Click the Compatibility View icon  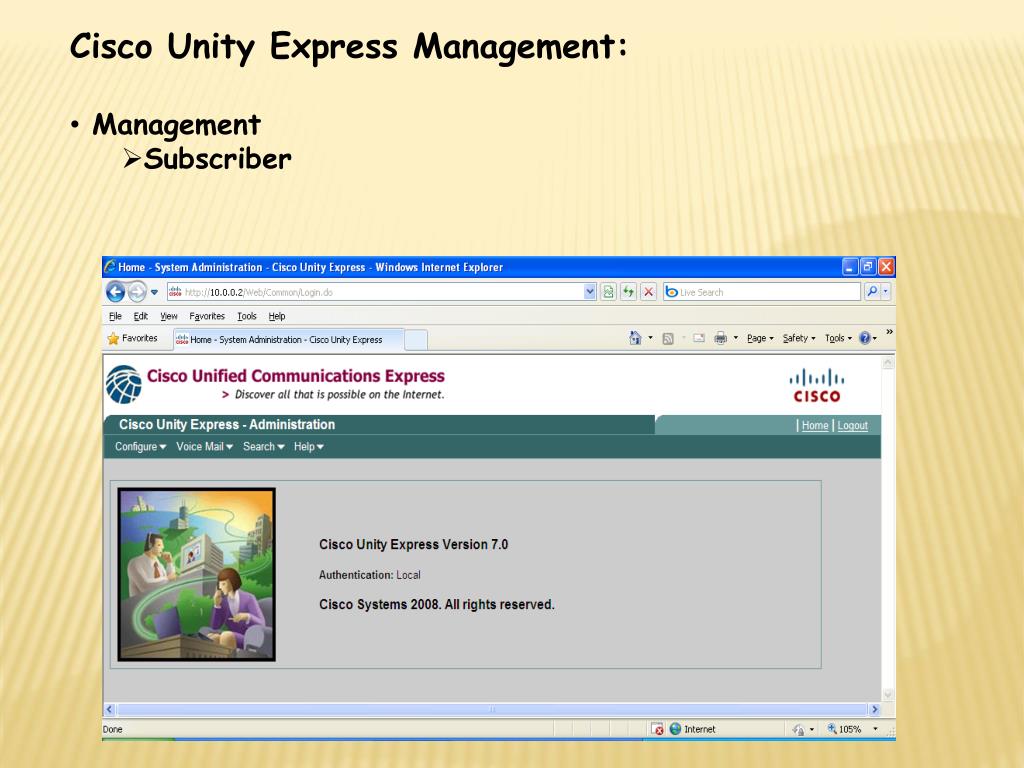[x=608, y=292]
